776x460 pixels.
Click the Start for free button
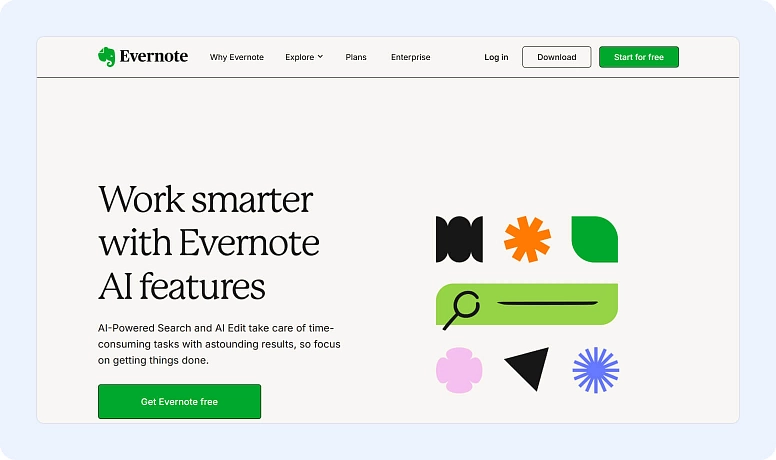click(x=639, y=57)
